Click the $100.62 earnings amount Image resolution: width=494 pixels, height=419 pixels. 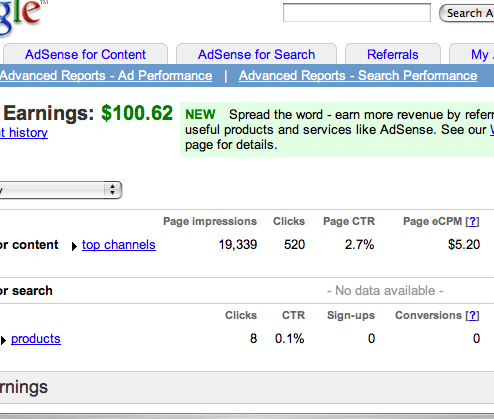[x=137, y=113]
